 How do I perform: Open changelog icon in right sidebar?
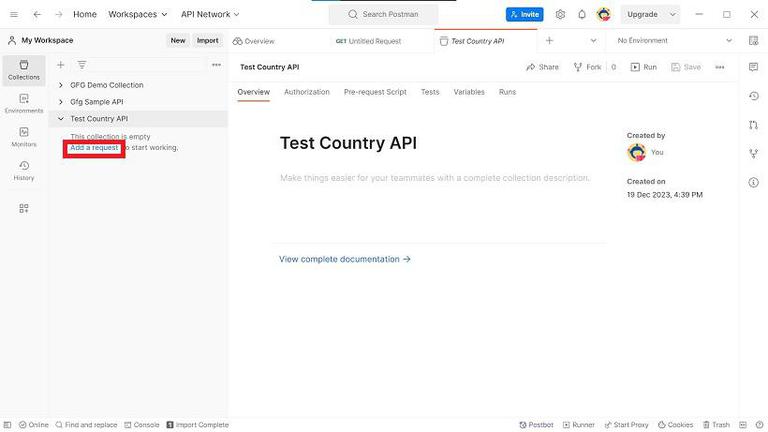(x=754, y=96)
